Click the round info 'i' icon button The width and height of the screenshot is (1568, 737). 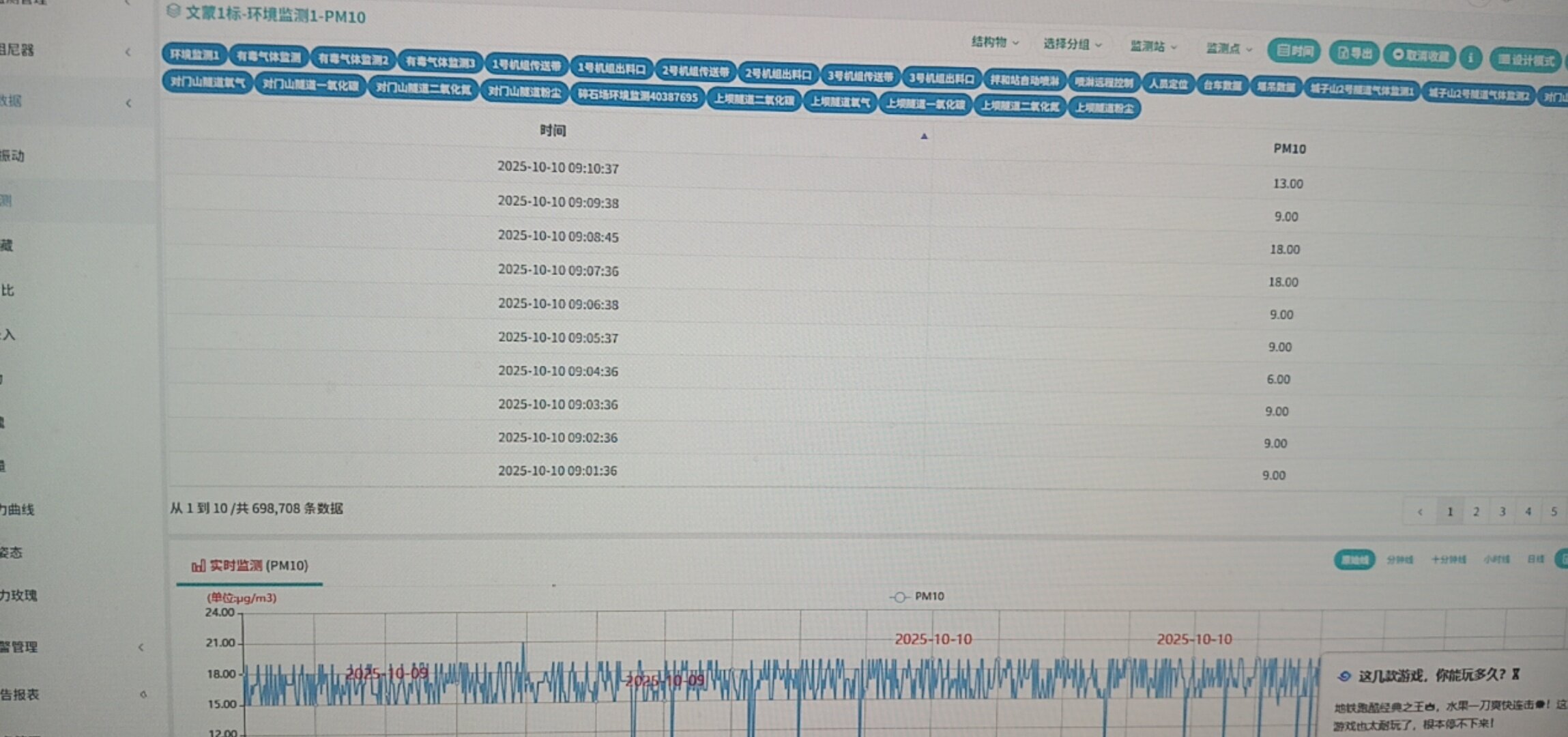click(x=1470, y=57)
